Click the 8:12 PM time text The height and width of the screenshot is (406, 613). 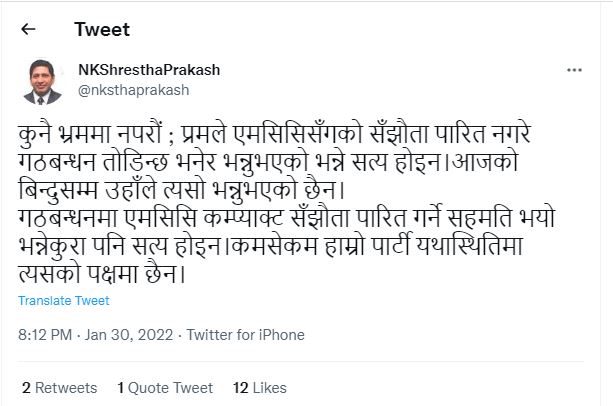coord(45,335)
